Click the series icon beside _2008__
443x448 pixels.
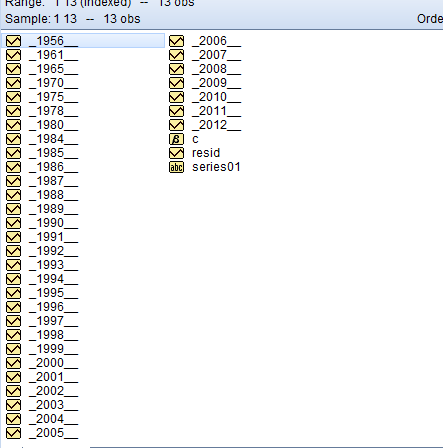click(x=176, y=69)
